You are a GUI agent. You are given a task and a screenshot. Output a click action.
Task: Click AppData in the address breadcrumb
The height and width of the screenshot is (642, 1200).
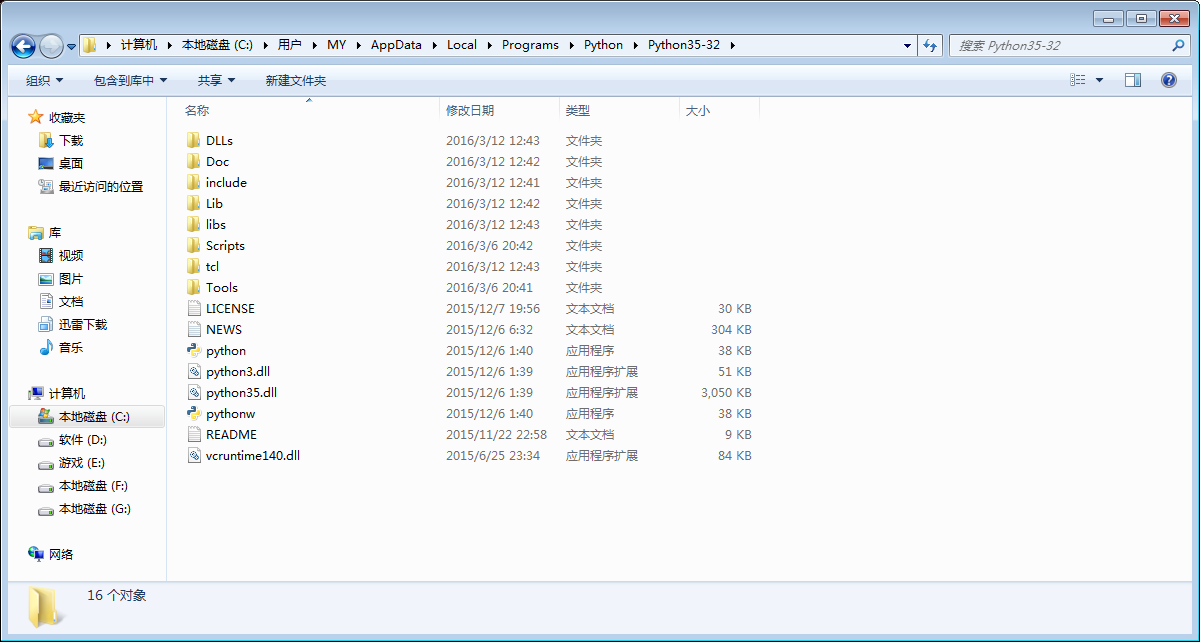click(396, 45)
